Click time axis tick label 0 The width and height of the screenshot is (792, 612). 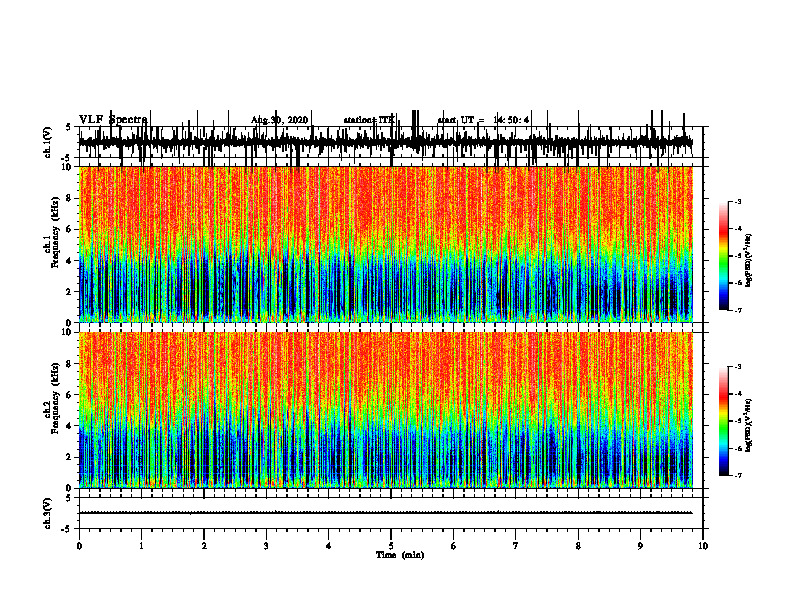(x=79, y=546)
